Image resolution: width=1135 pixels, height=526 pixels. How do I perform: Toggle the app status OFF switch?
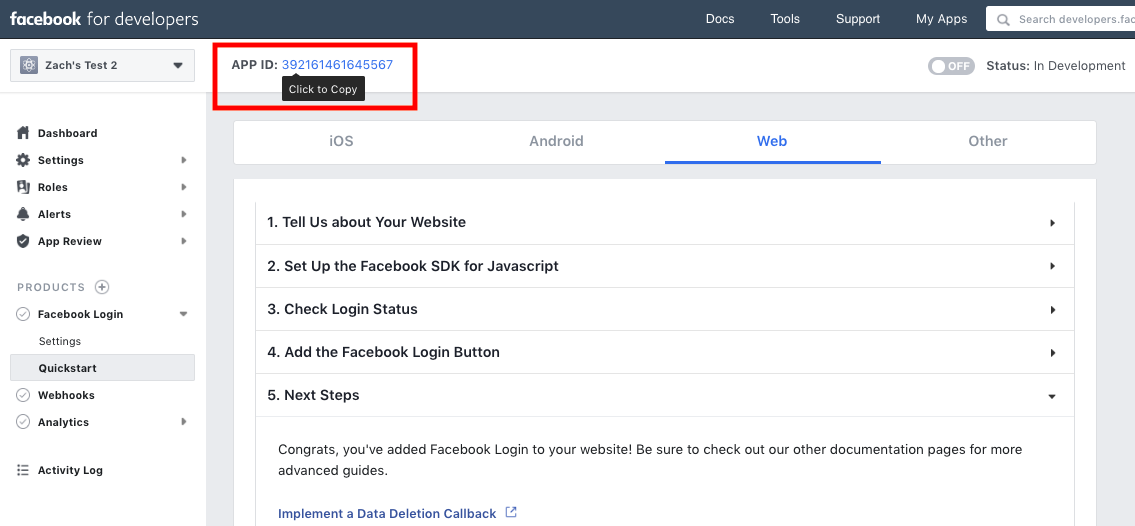point(951,66)
